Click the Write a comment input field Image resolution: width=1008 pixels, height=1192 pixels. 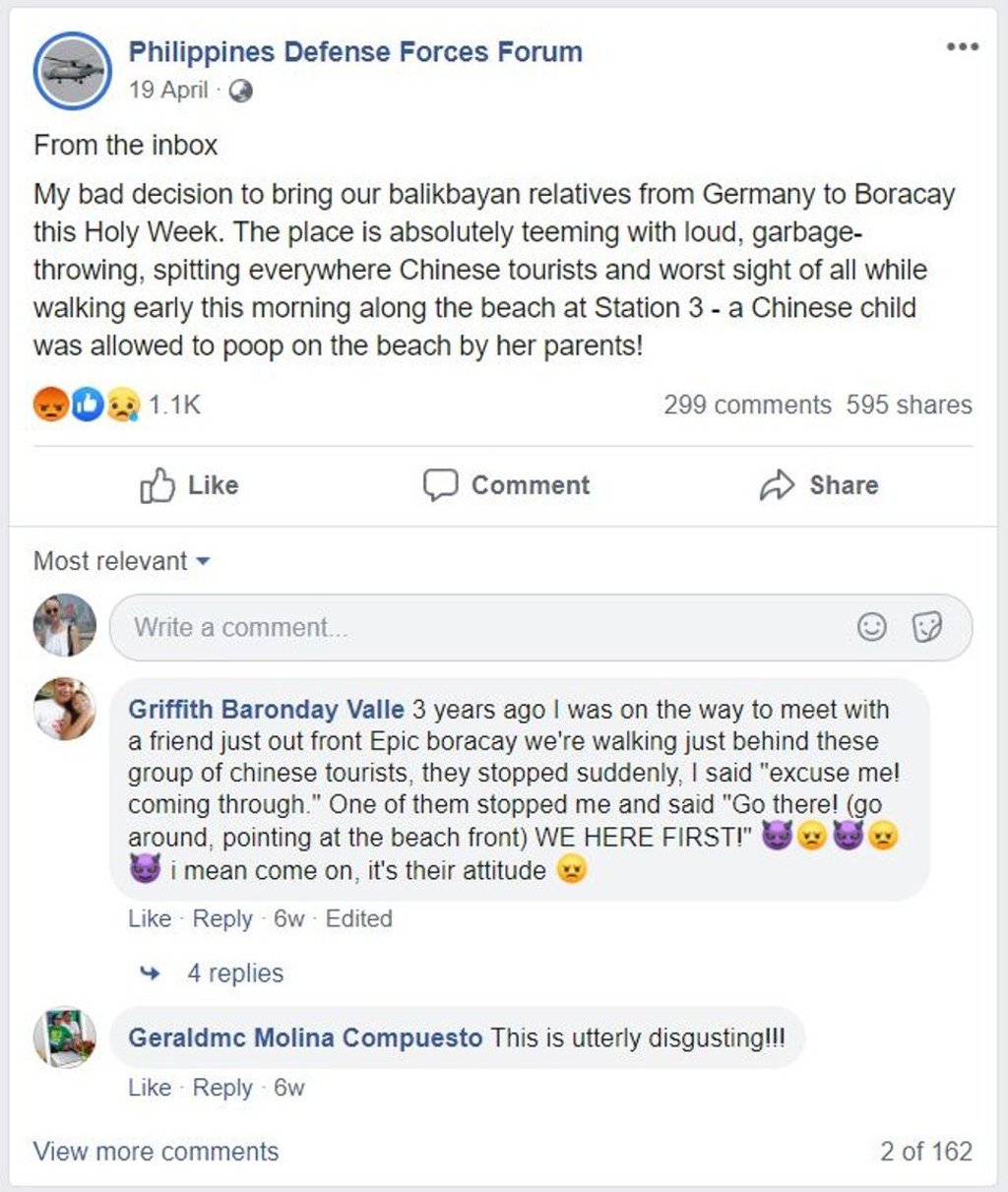(x=394, y=627)
